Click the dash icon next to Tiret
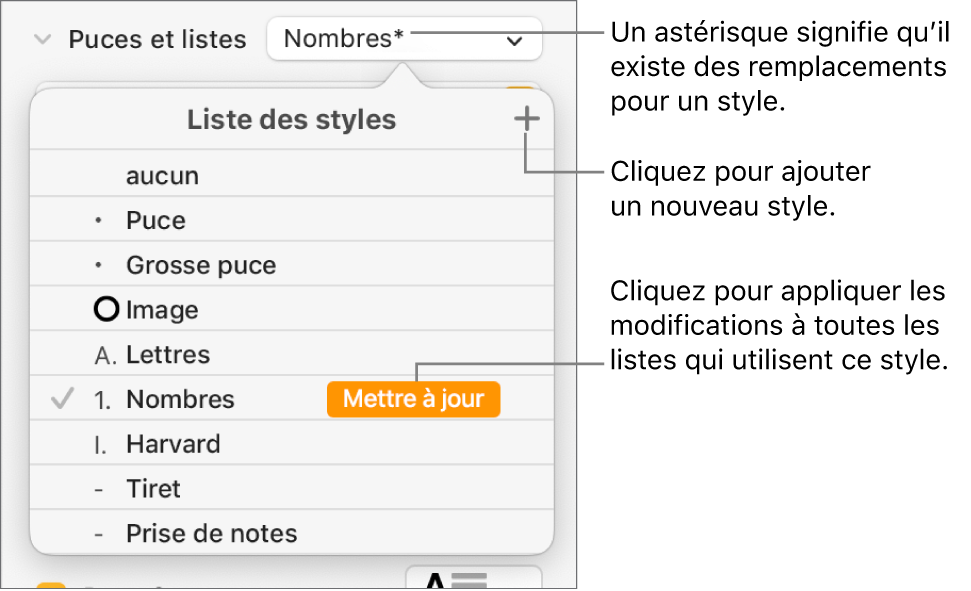Viewport: 971px width, 591px height. [x=98, y=489]
